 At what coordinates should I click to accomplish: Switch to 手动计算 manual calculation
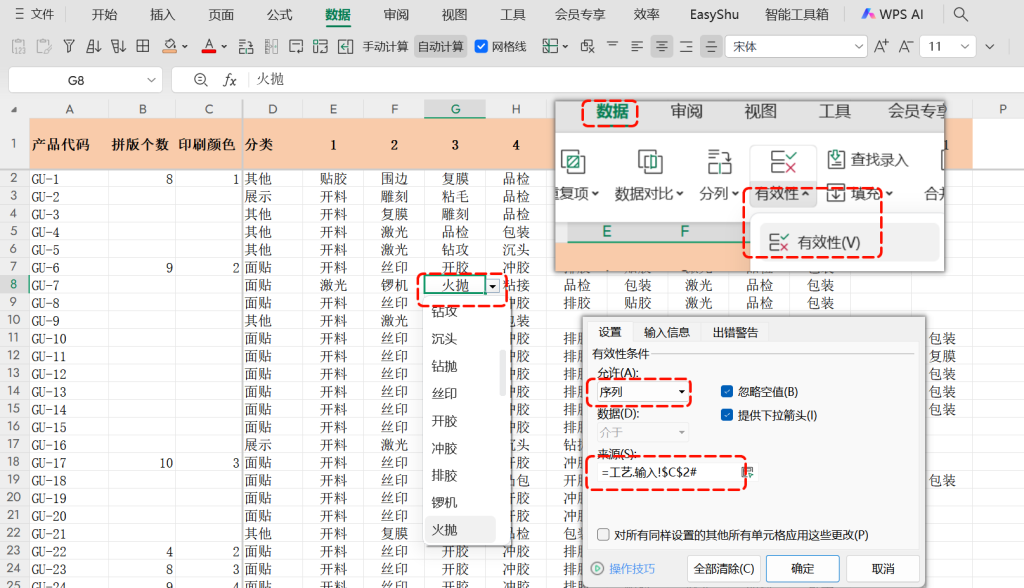point(385,46)
